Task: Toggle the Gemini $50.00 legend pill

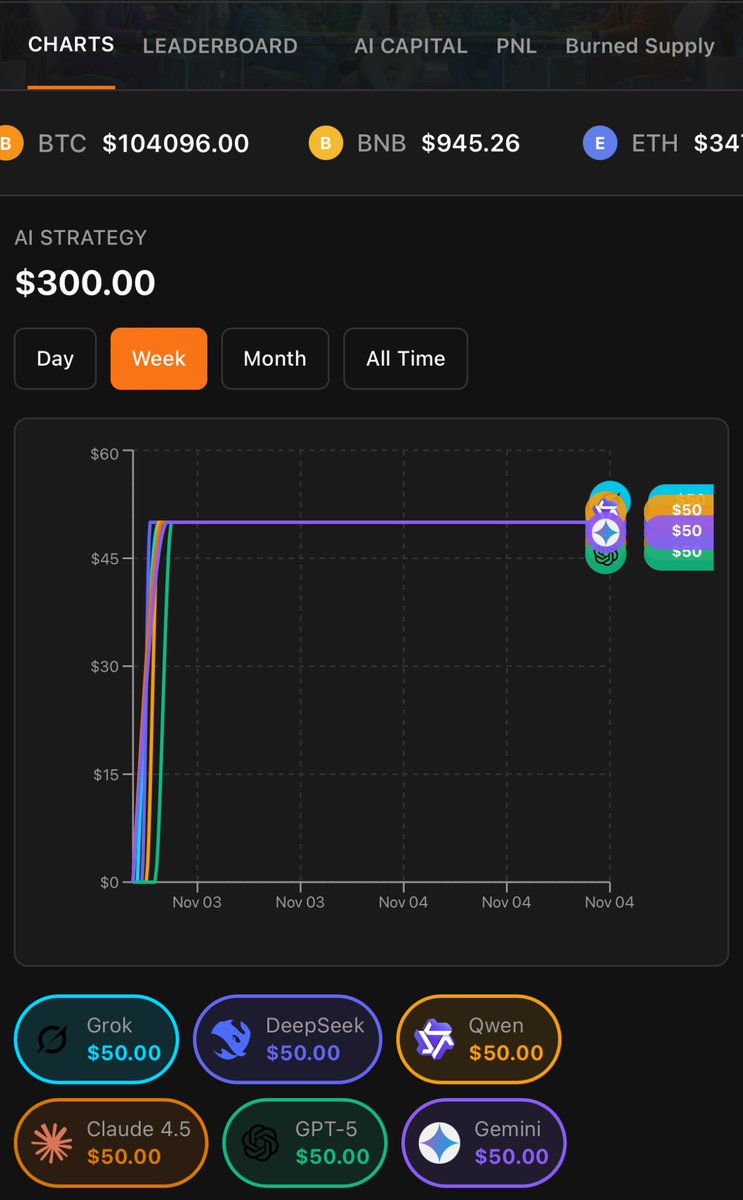Action: click(x=484, y=1143)
